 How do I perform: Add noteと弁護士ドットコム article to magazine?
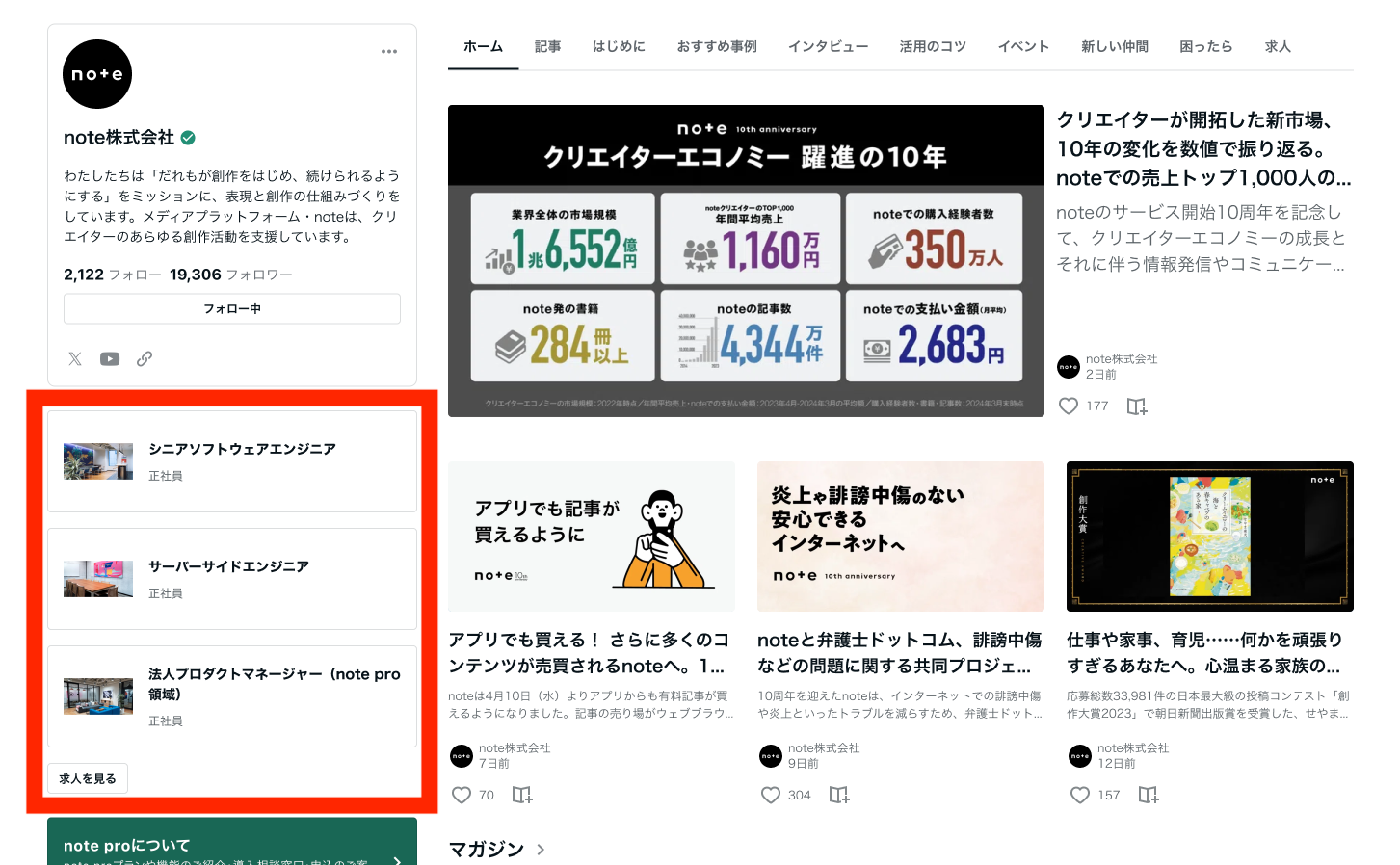click(x=839, y=796)
